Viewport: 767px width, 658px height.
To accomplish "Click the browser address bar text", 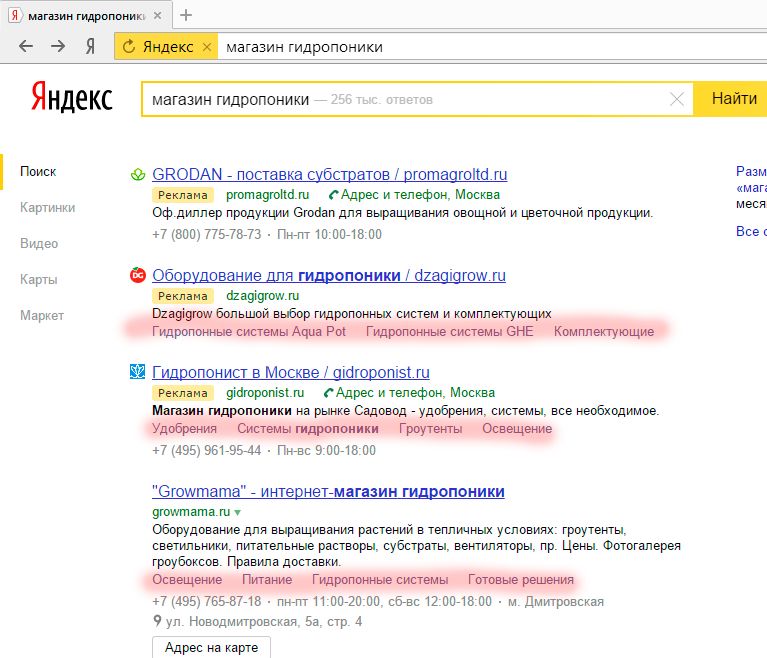I will pyautogui.click(x=304, y=47).
